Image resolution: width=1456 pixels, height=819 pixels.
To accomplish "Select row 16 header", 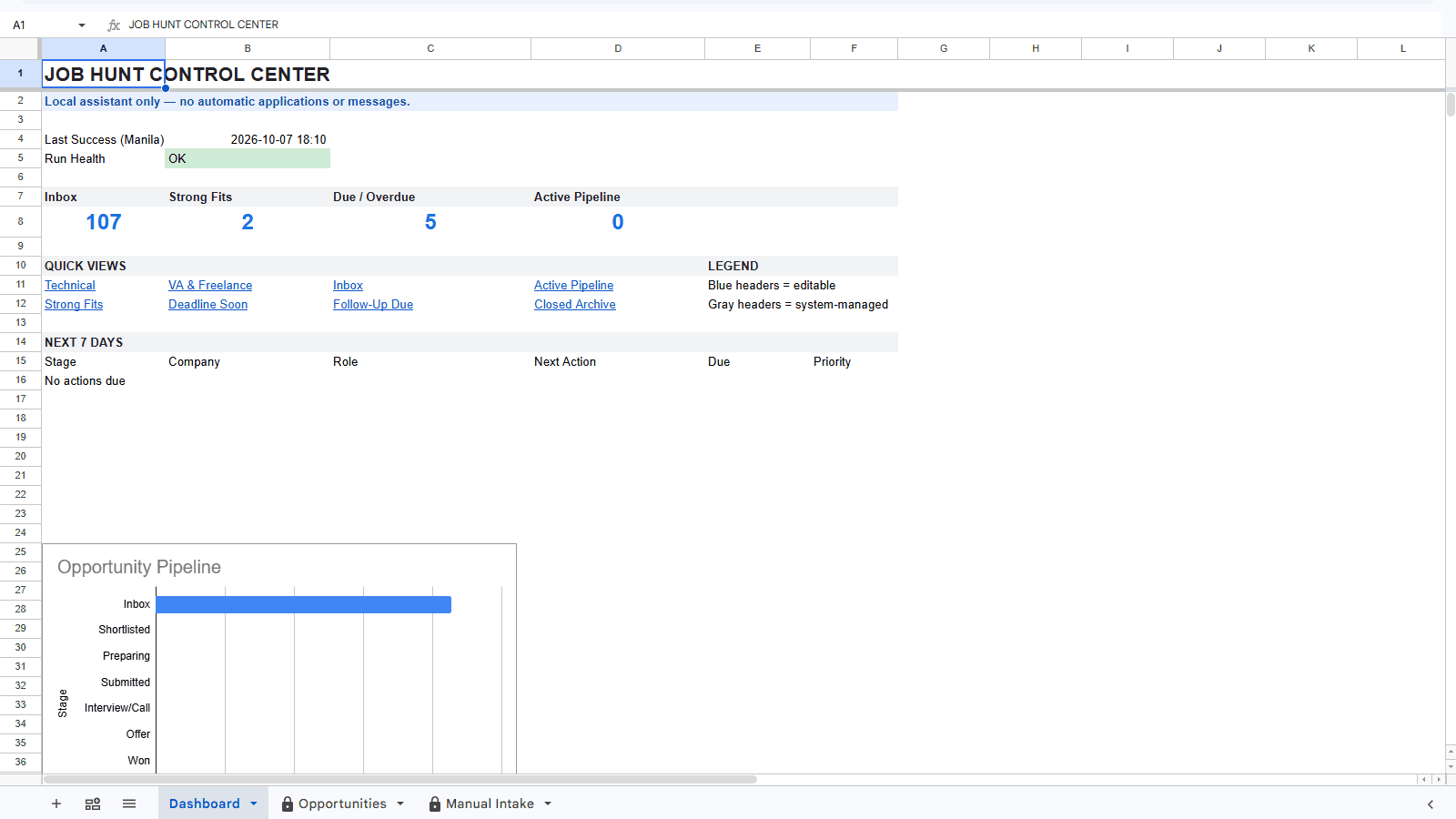I will pyautogui.click(x=20, y=380).
